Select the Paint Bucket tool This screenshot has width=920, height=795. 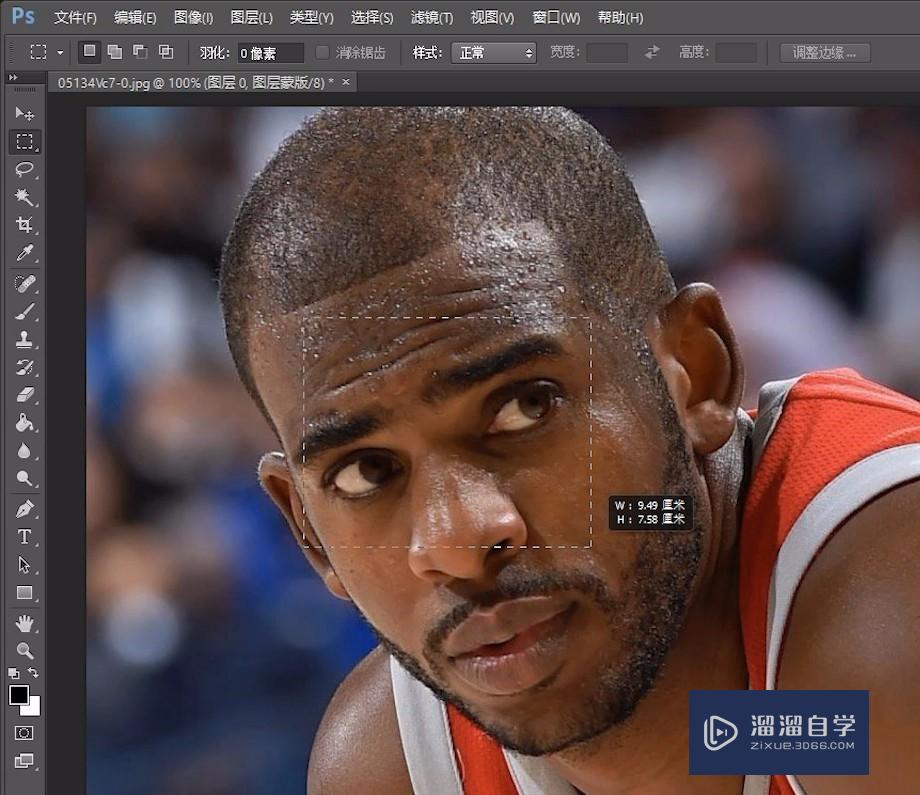point(24,422)
